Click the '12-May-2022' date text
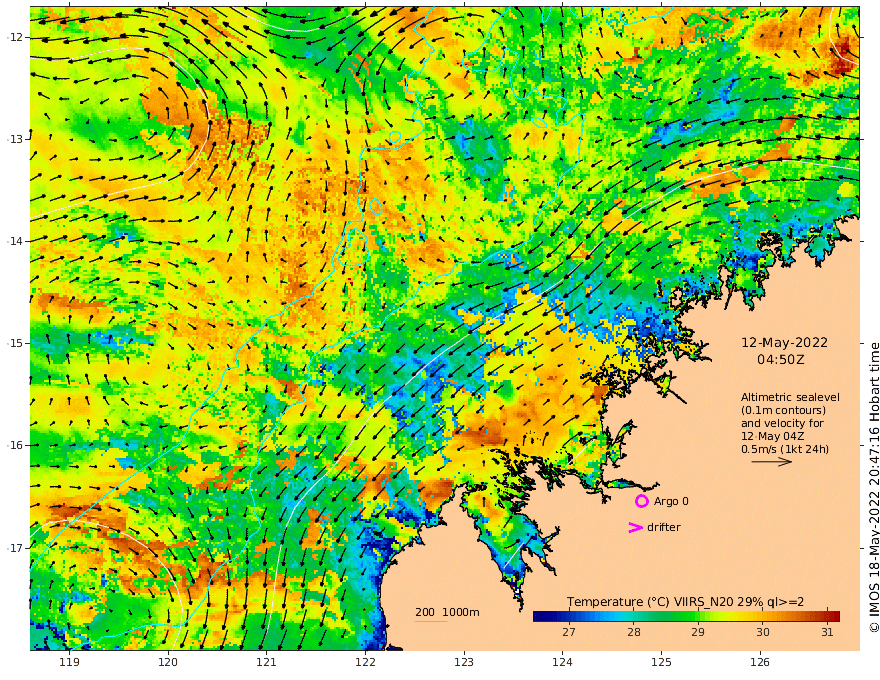Viewport: 880px width, 680px height. coord(784,342)
